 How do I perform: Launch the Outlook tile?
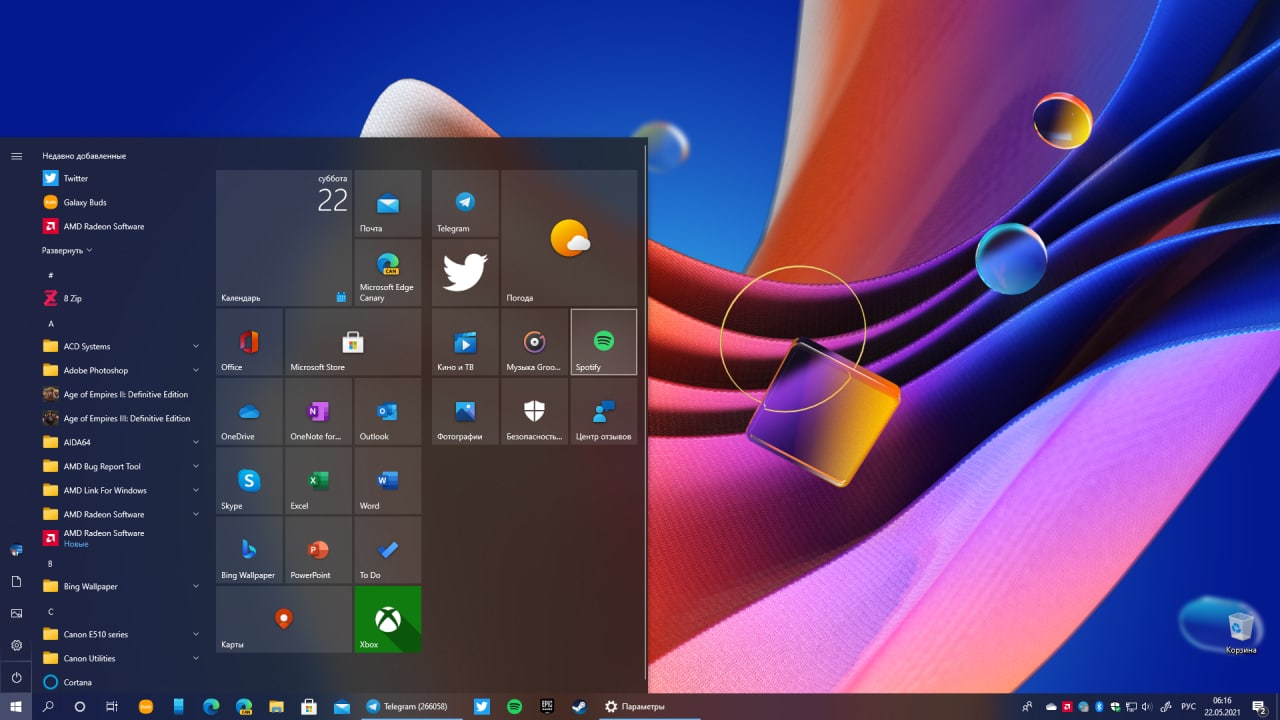click(x=387, y=411)
